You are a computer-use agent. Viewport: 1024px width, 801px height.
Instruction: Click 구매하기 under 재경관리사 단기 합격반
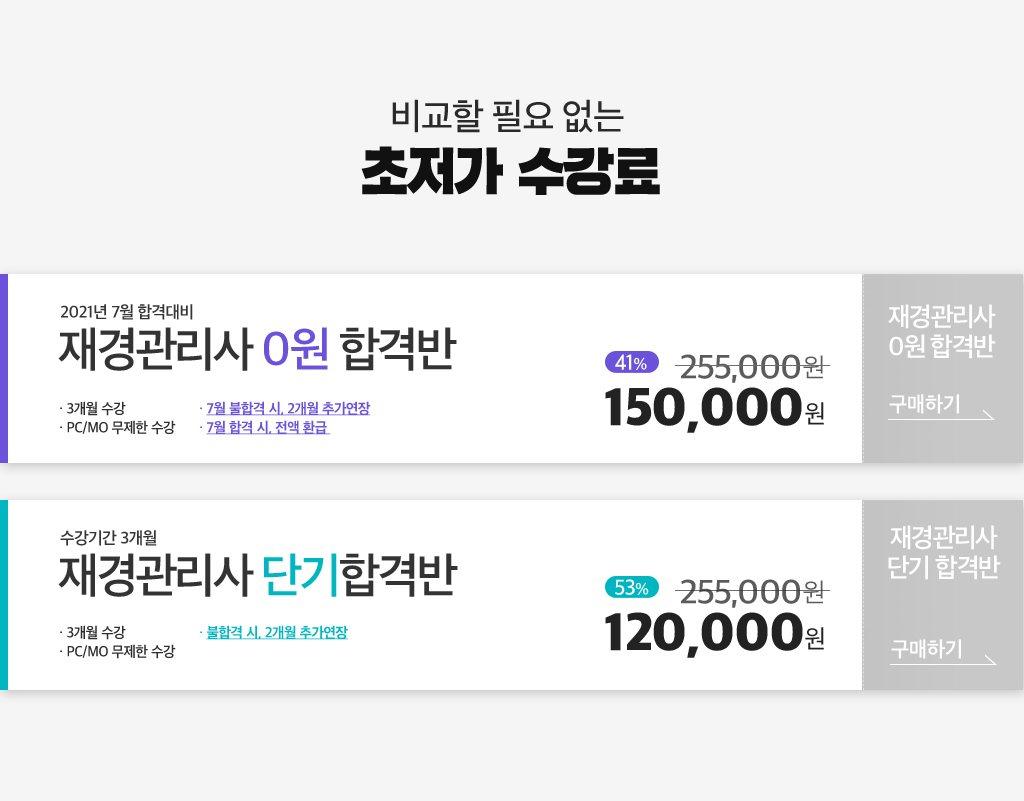coord(926,649)
